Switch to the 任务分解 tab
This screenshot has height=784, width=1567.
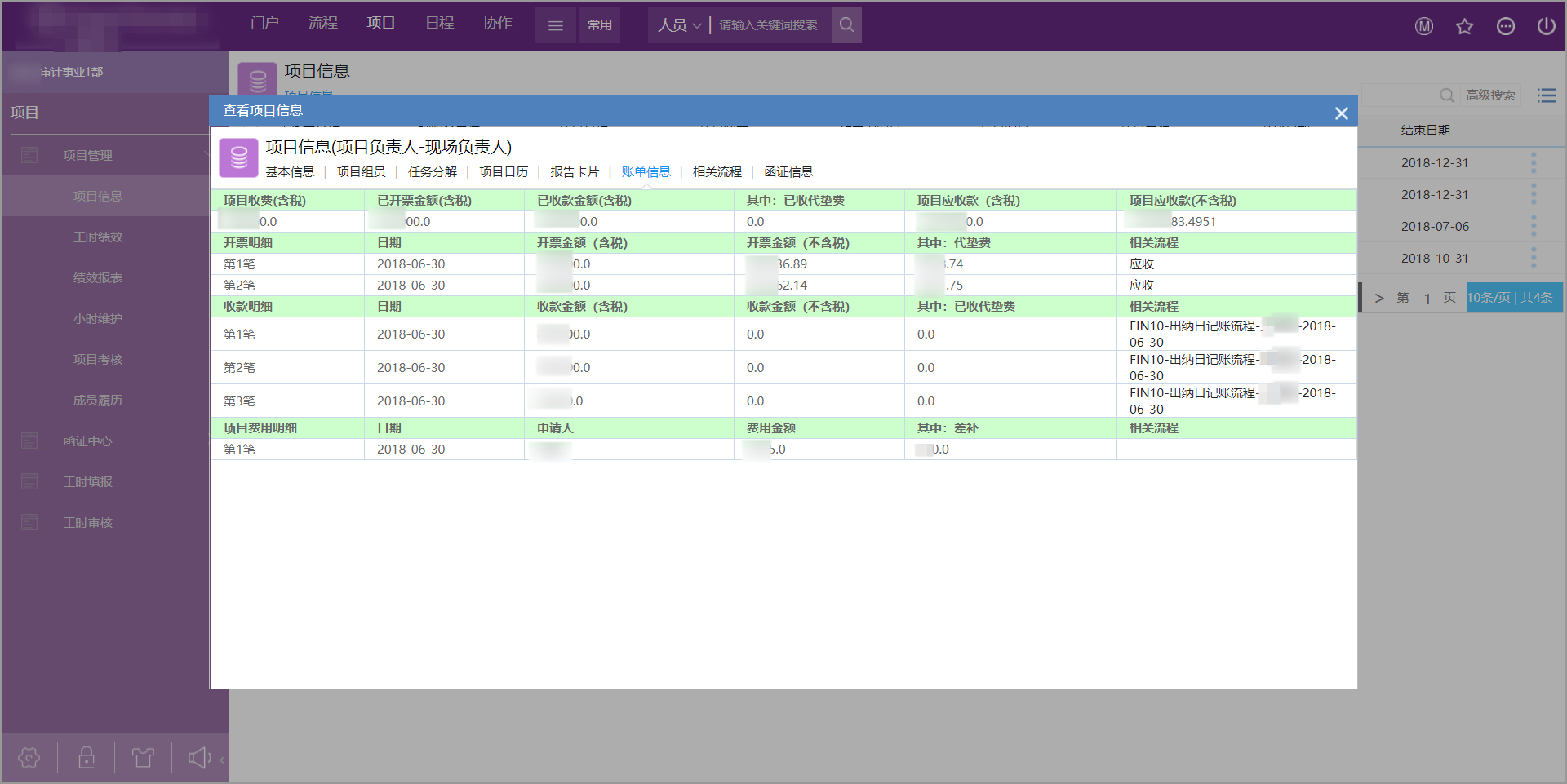coord(433,171)
